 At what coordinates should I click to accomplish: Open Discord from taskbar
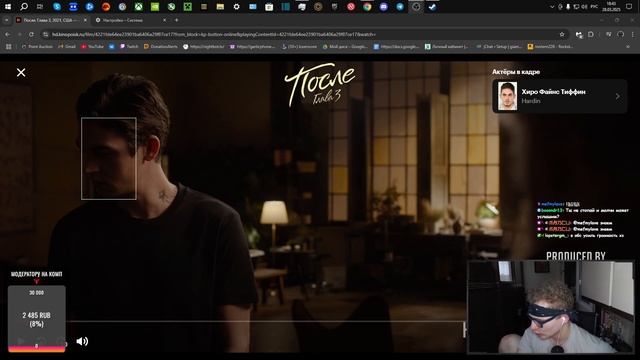[x=383, y=7]
